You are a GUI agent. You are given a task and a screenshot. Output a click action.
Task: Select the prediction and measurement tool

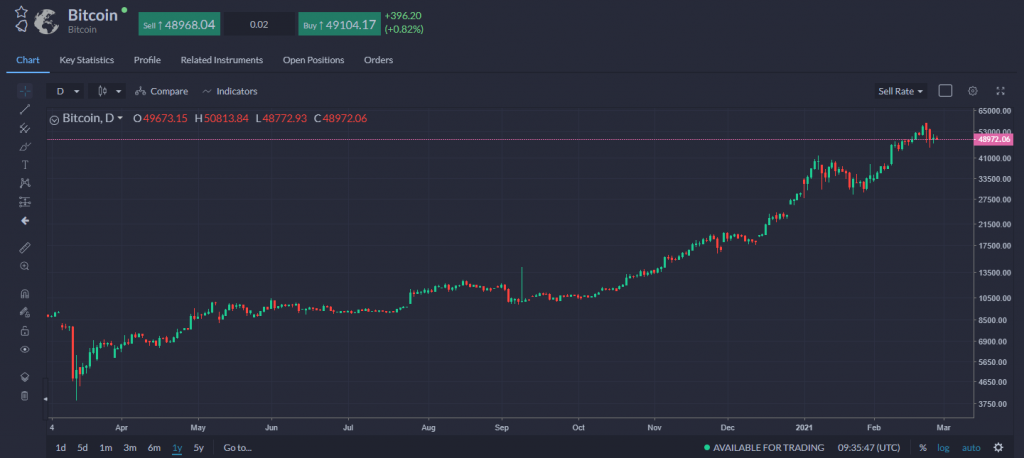[x=25, y=202]
